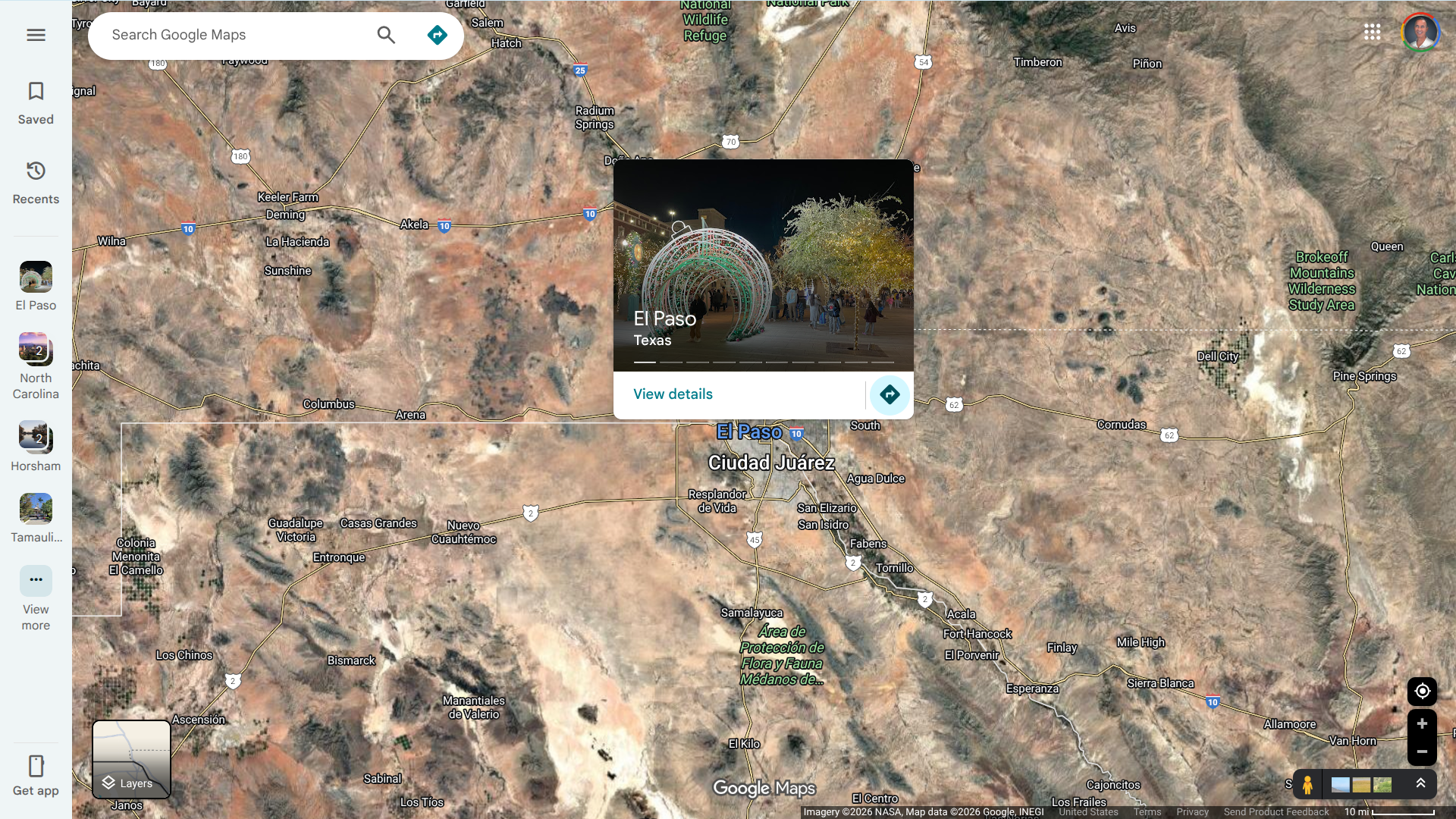Zoom in with the plus button
1456x819 pixels.
tap(1422, 723)
